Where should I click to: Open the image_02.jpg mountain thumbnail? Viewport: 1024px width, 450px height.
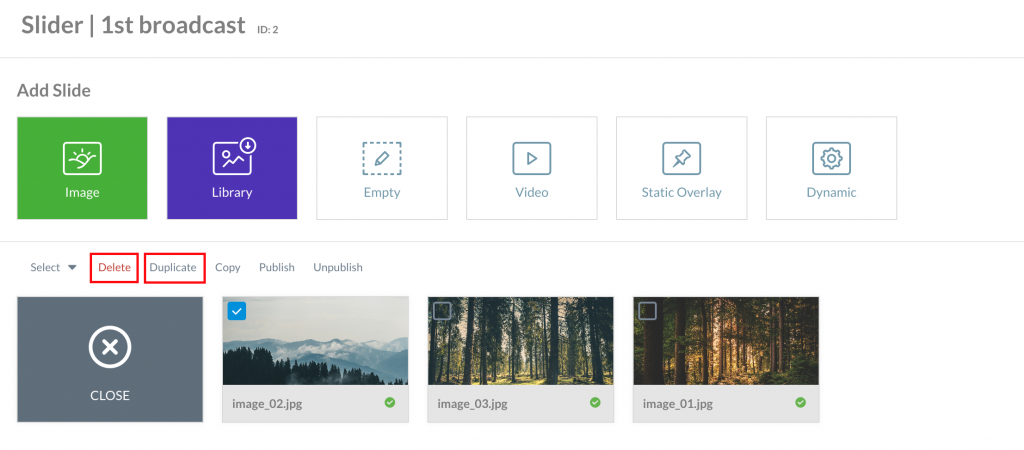315,340
